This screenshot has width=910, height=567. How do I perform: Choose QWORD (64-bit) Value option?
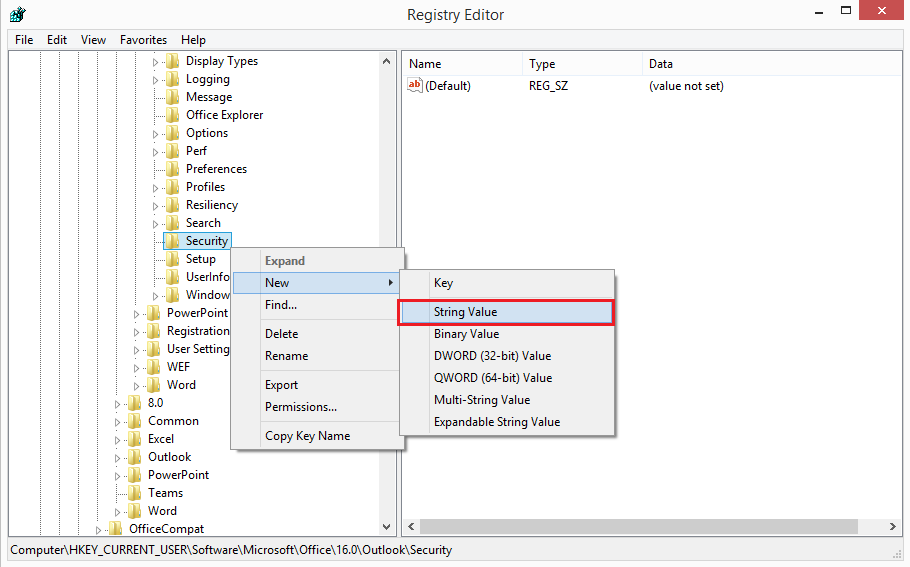[506, 378]
